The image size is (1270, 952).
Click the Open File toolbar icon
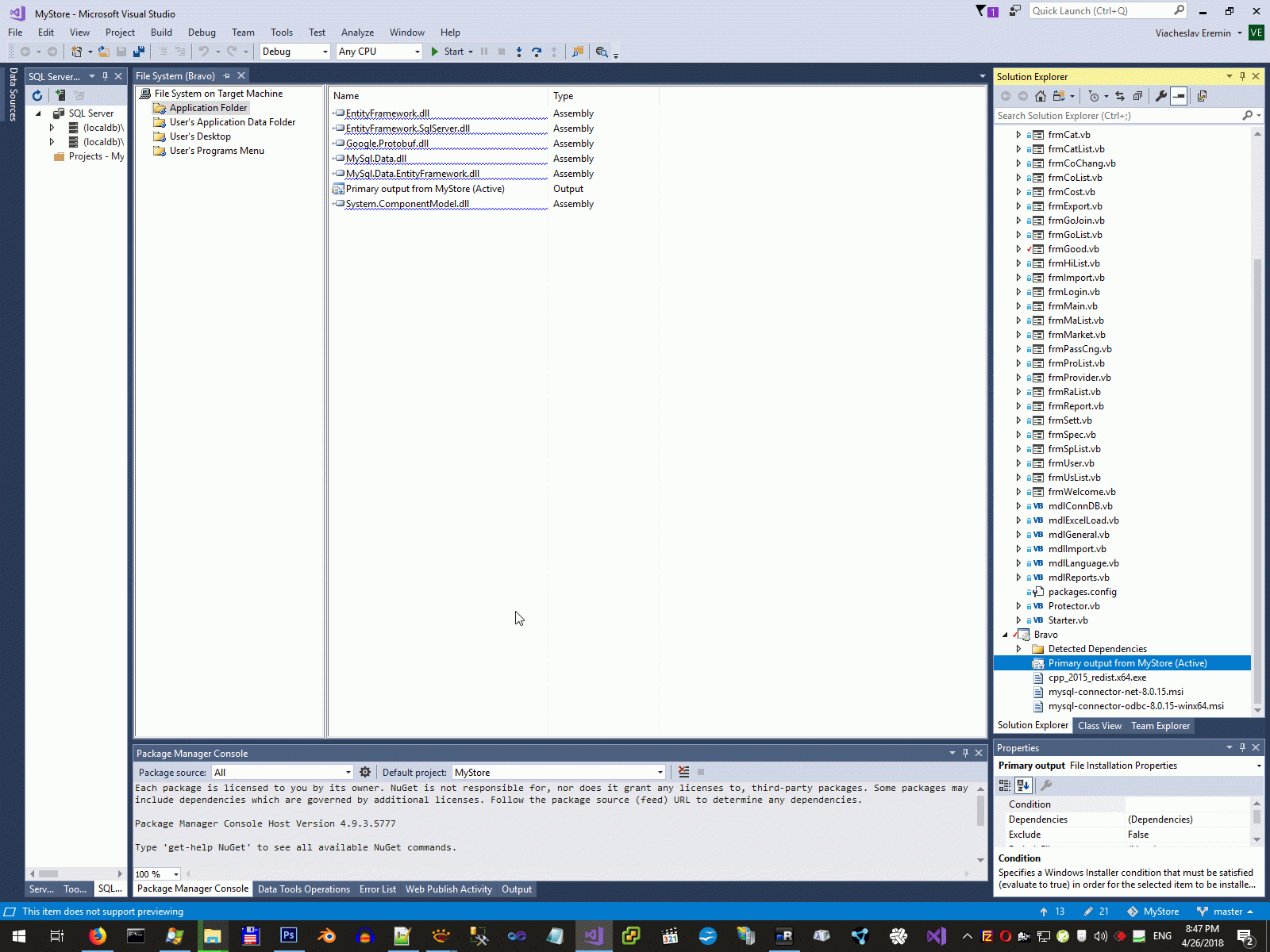coord(103,52)
